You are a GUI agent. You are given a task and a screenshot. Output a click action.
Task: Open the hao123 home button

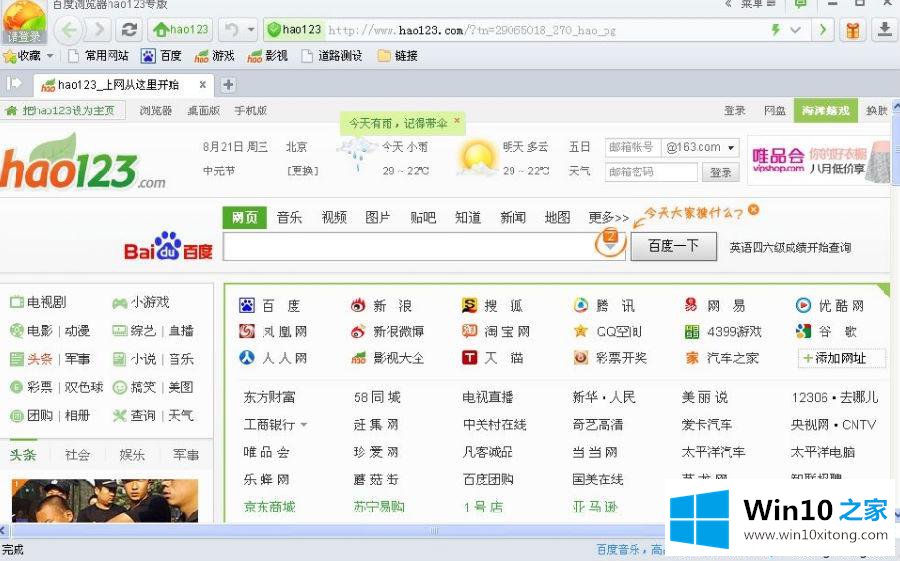[180, 30]
